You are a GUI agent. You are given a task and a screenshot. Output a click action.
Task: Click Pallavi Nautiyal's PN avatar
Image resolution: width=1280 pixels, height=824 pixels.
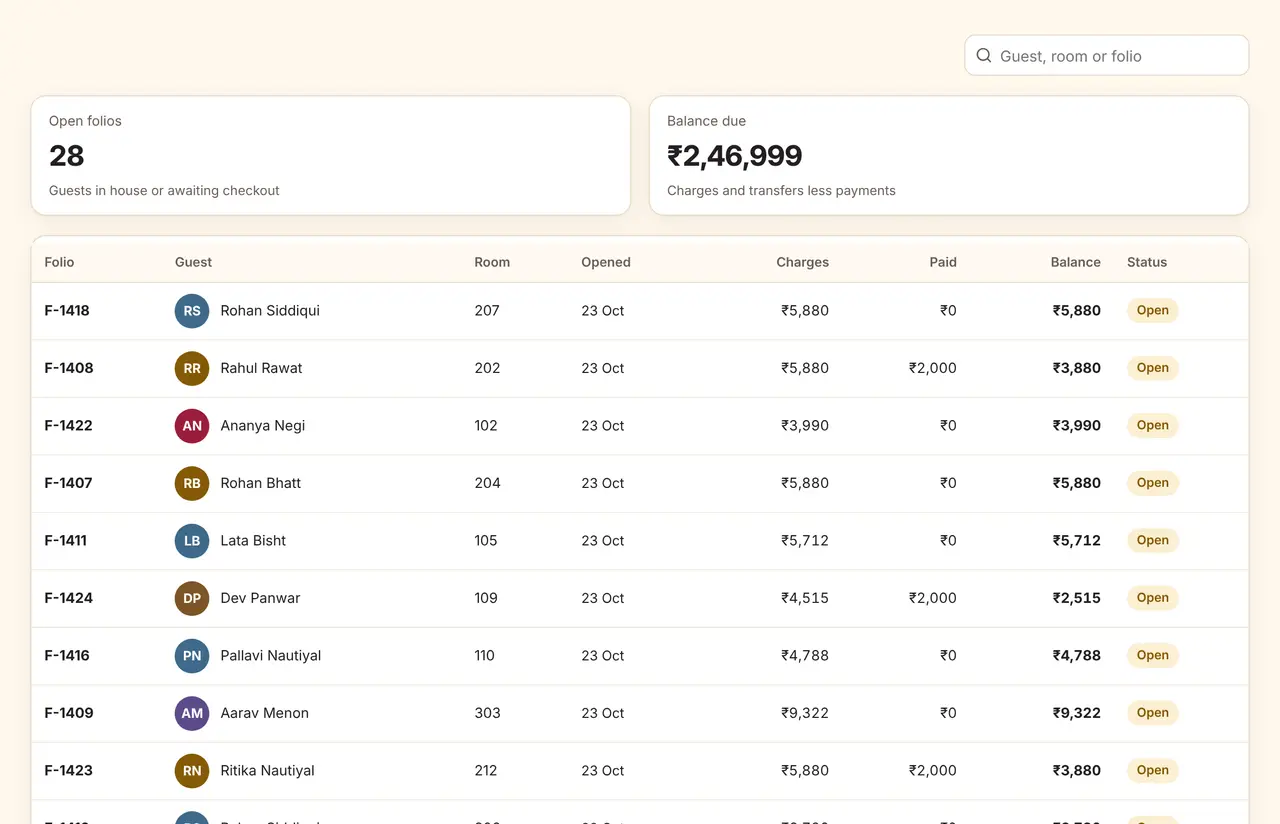[192, 656]
